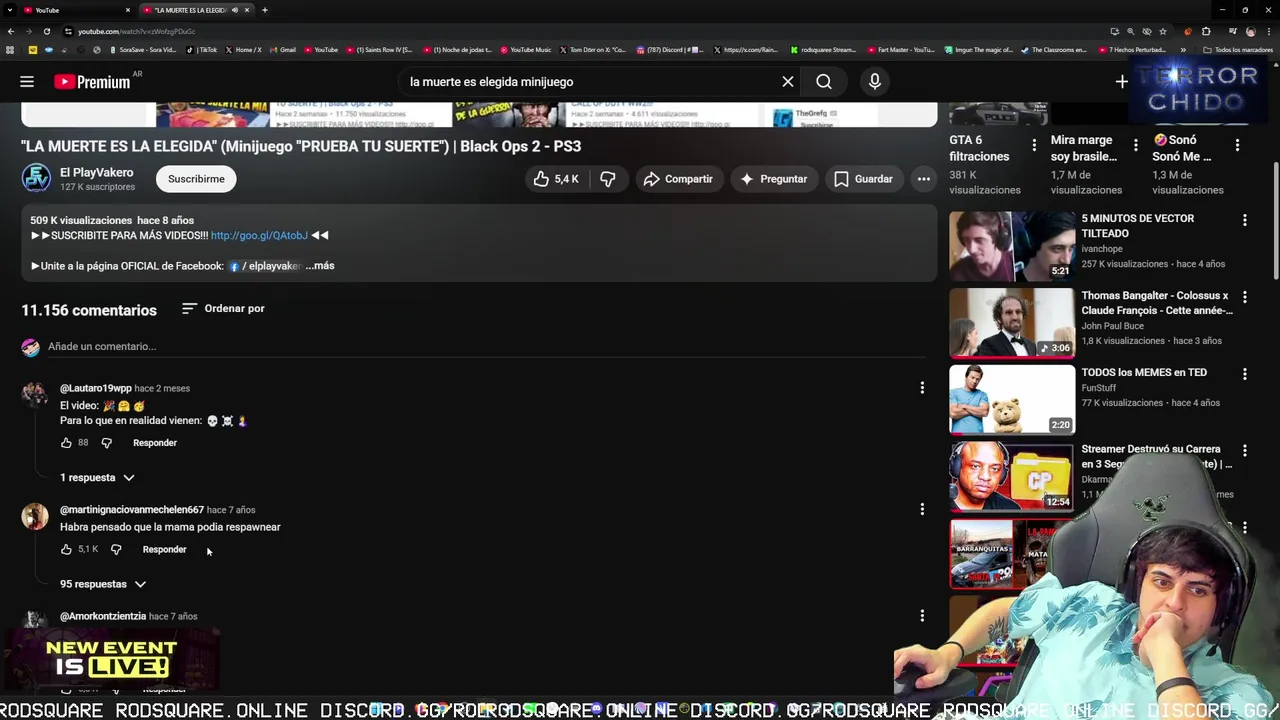Image resolution: width=1280 pixels, height=720 pixels.
Task: Expand 95 respuestas thread
Action: coord(103,584)
